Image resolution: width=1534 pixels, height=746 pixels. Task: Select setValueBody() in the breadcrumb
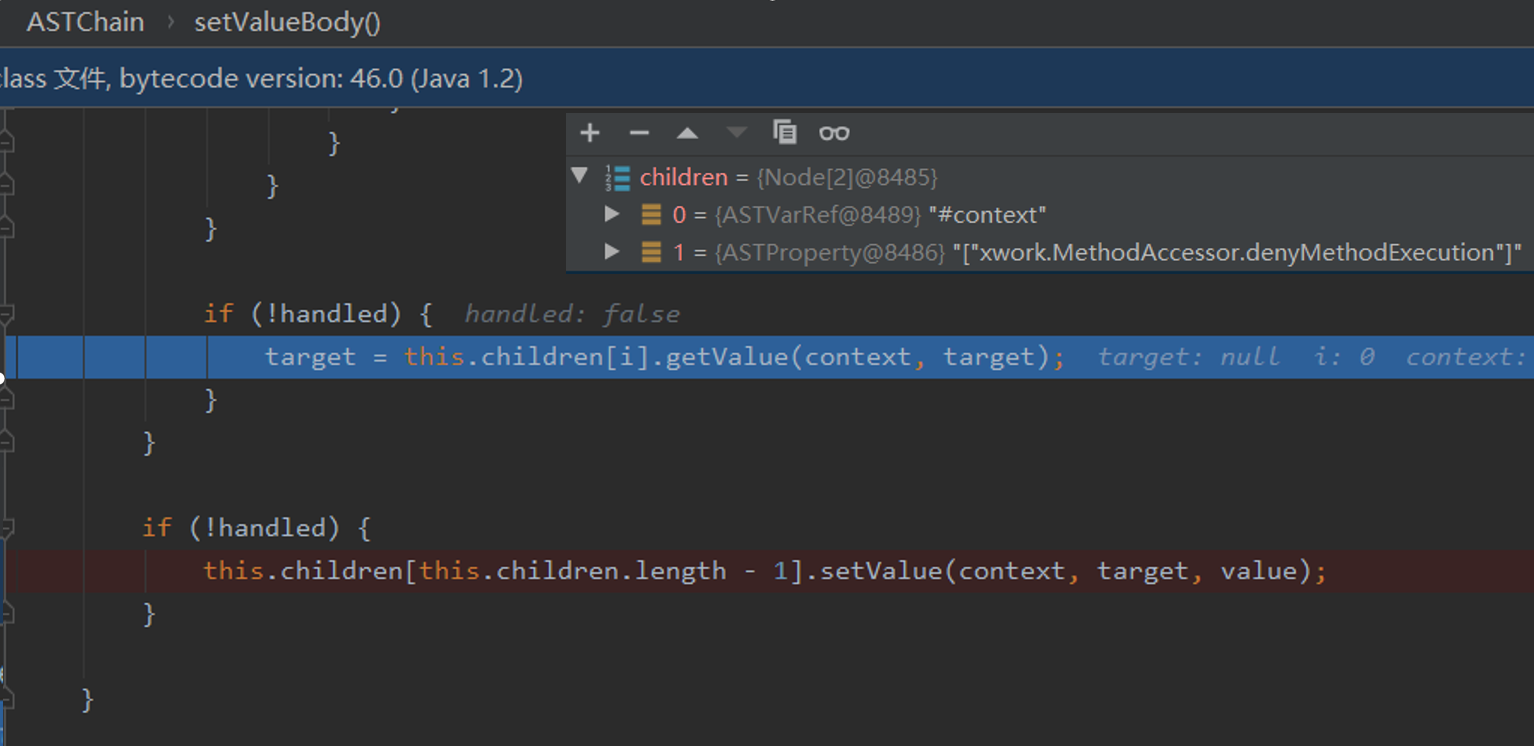(287, 22)
